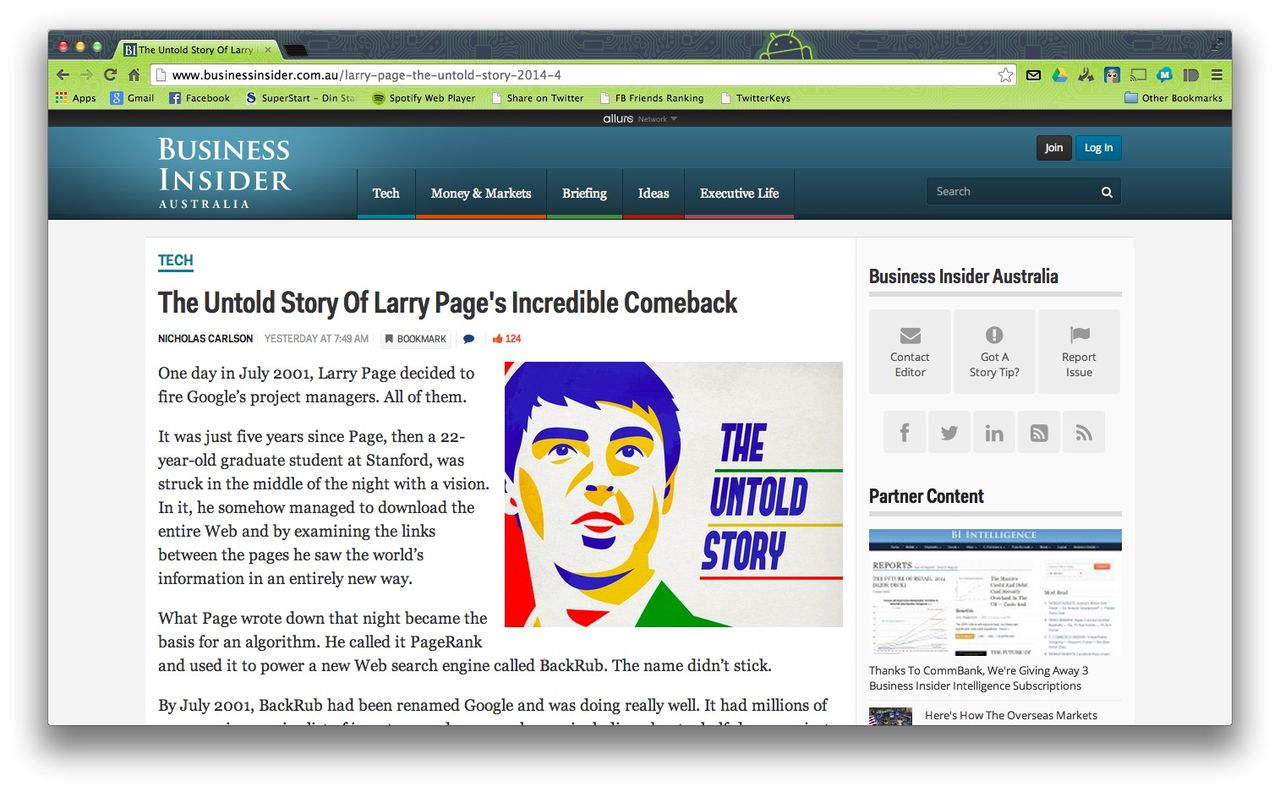The height and width of the screenshot is (792, 1280).
Task: Open Nicholas Carlson author link
Action: 205,339
